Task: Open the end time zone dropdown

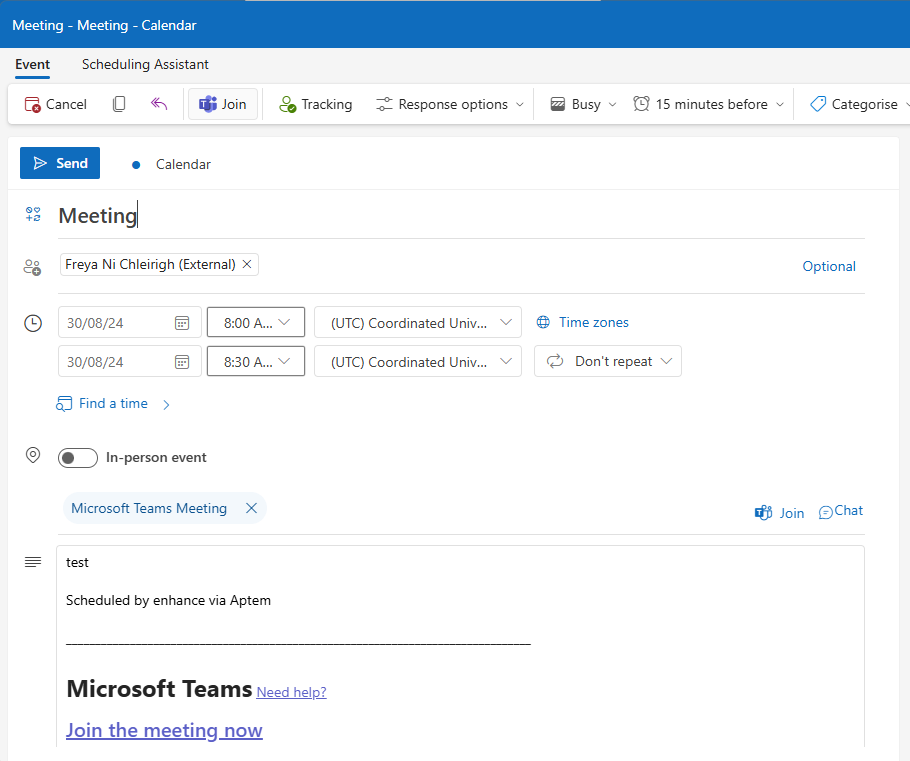Action: coord(418,361)
